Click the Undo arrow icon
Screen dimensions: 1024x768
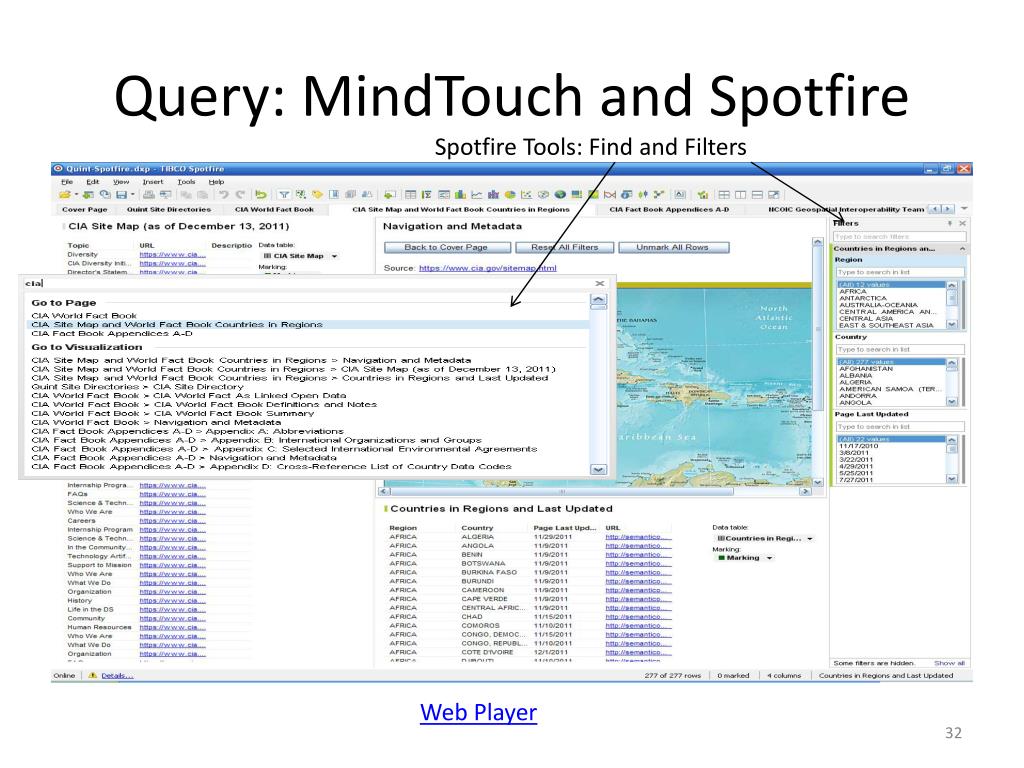[x=223, y=195]
